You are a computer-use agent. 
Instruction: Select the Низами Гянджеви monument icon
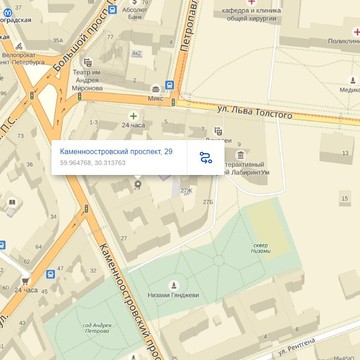pyautogui.click(x=173, y=285)
